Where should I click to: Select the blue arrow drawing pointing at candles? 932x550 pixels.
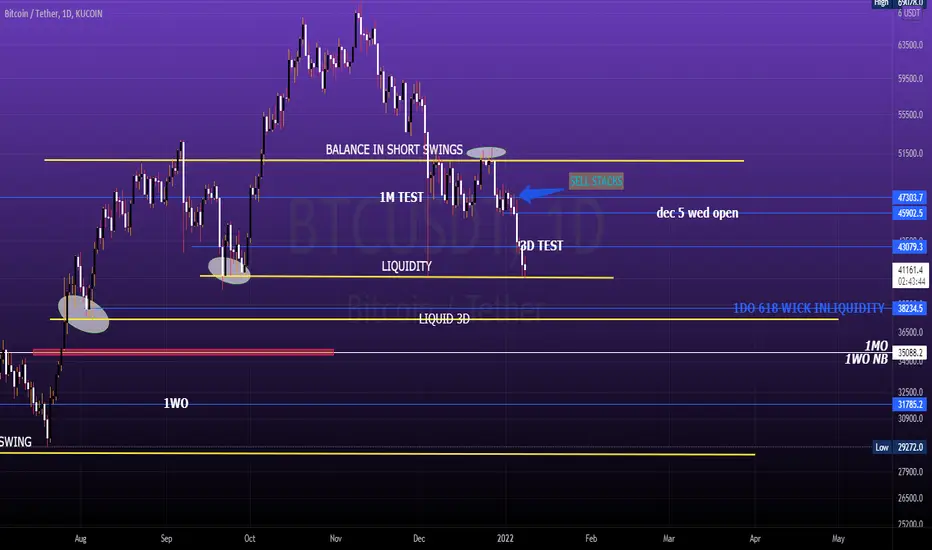pos(541,193)
